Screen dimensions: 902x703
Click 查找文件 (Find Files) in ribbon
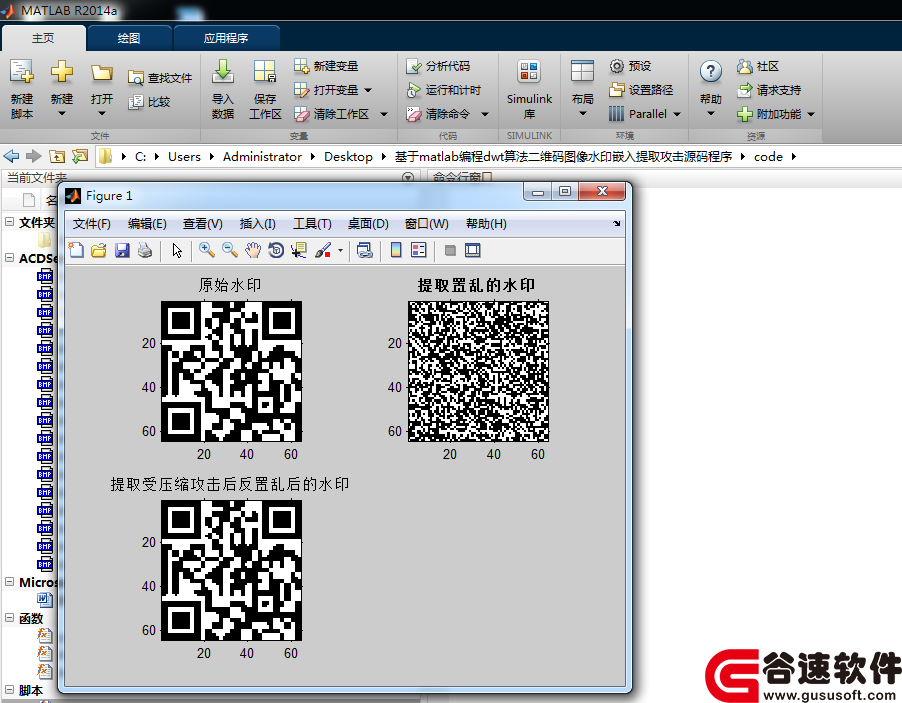(x=160, y=78)
